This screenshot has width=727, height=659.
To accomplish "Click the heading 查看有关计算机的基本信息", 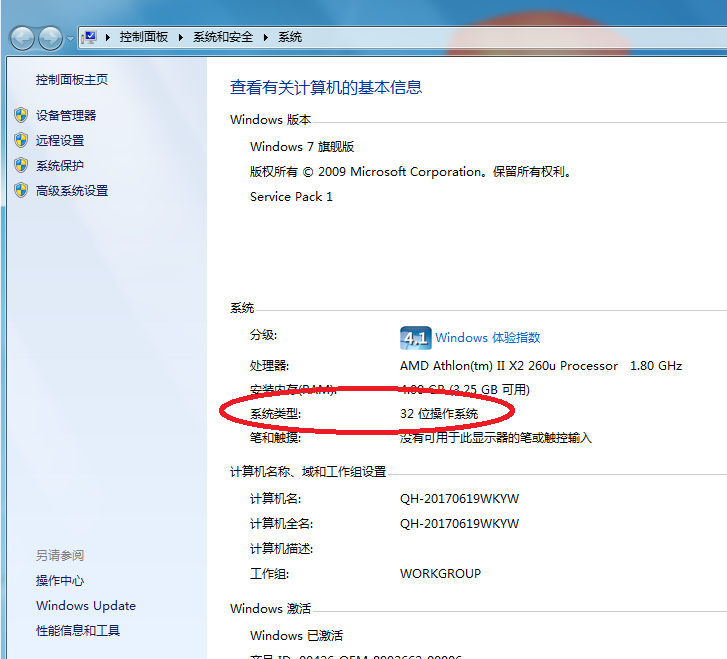I will [326, 88].
